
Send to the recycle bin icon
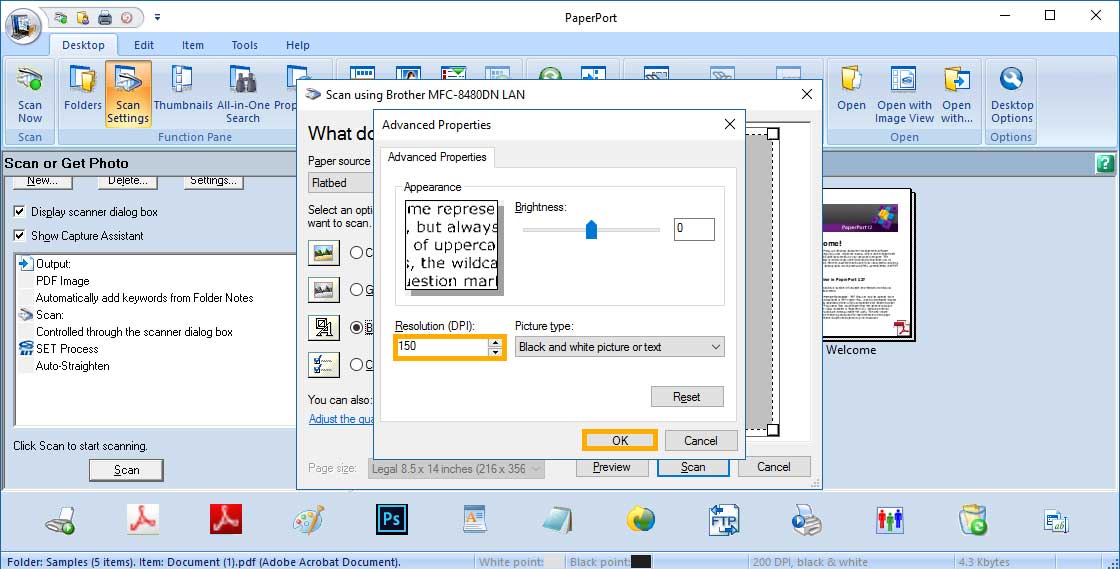point(972,520)
